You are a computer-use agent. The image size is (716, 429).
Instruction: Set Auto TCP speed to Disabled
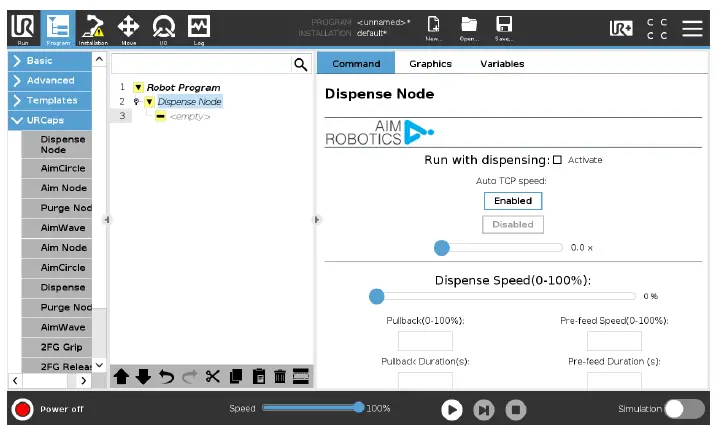pyautogui.click(x=513, y=225)
